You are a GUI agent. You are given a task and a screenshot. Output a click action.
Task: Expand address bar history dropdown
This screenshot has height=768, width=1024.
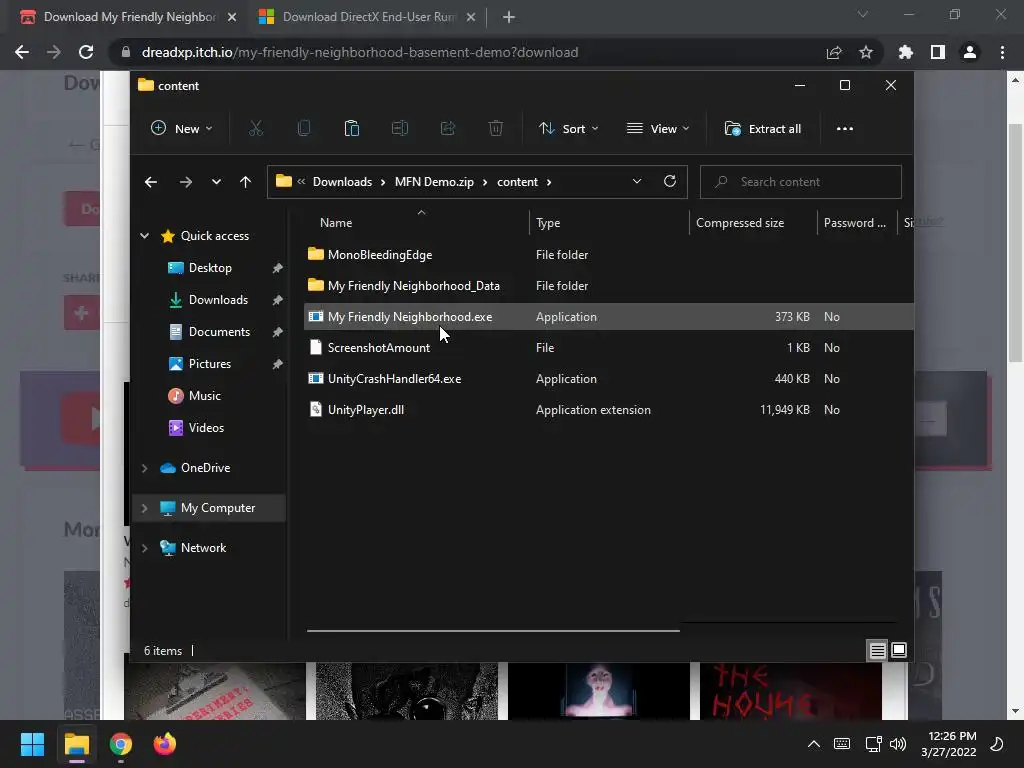coord(637,182)
